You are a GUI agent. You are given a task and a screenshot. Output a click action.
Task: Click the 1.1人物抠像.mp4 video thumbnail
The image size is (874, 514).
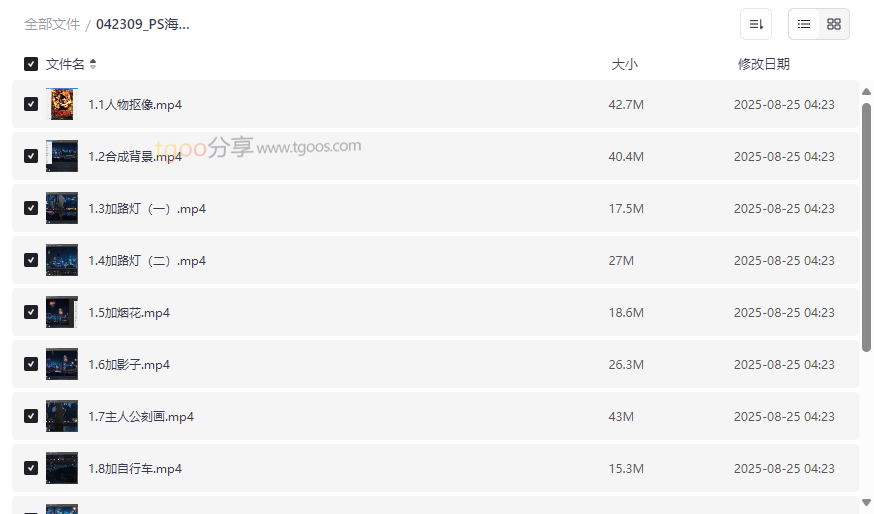62,104
